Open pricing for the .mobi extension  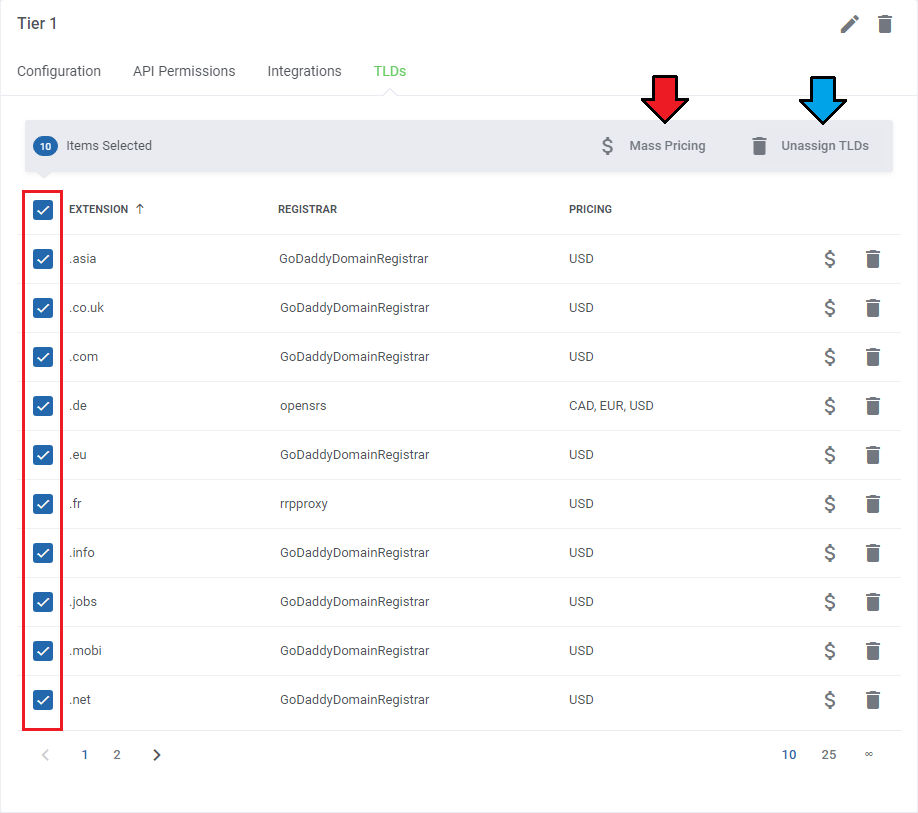click(830, 651)
